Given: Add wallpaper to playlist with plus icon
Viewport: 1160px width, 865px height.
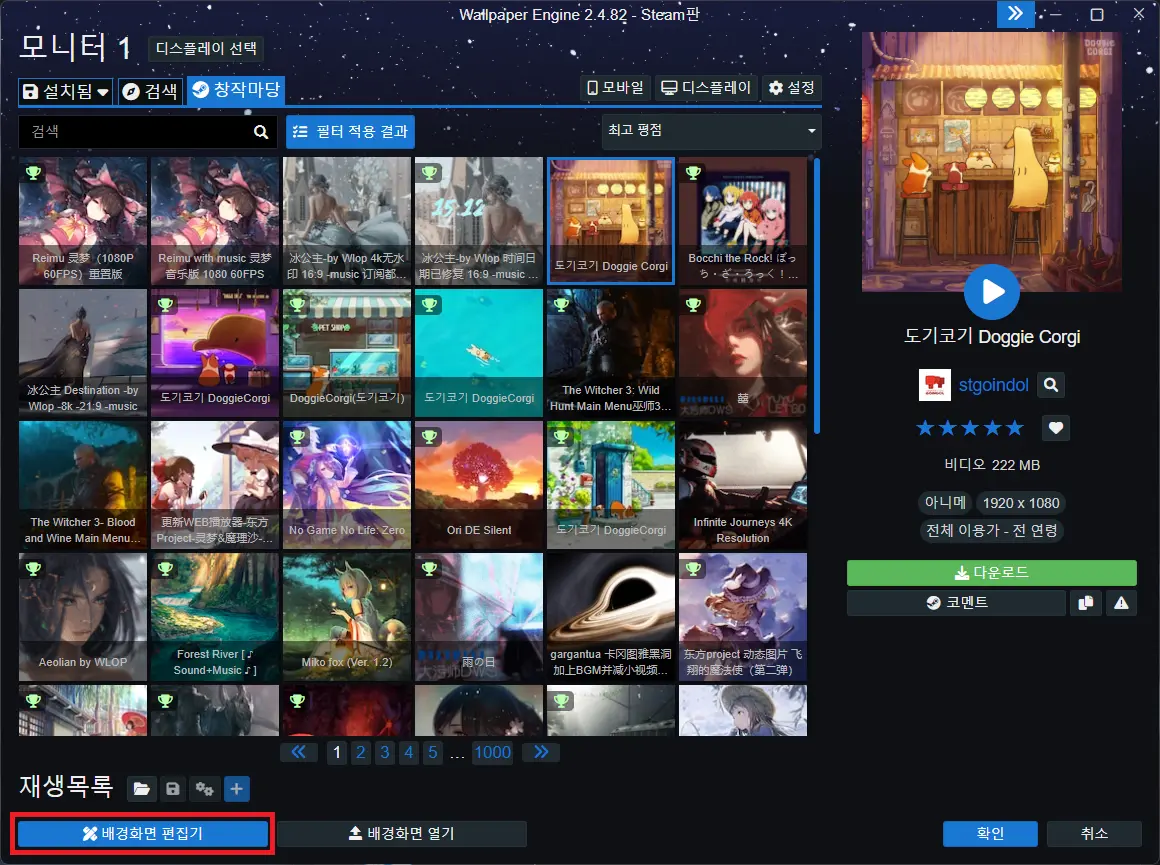Looking at the screenshot, I should click(x=236, y=789).
